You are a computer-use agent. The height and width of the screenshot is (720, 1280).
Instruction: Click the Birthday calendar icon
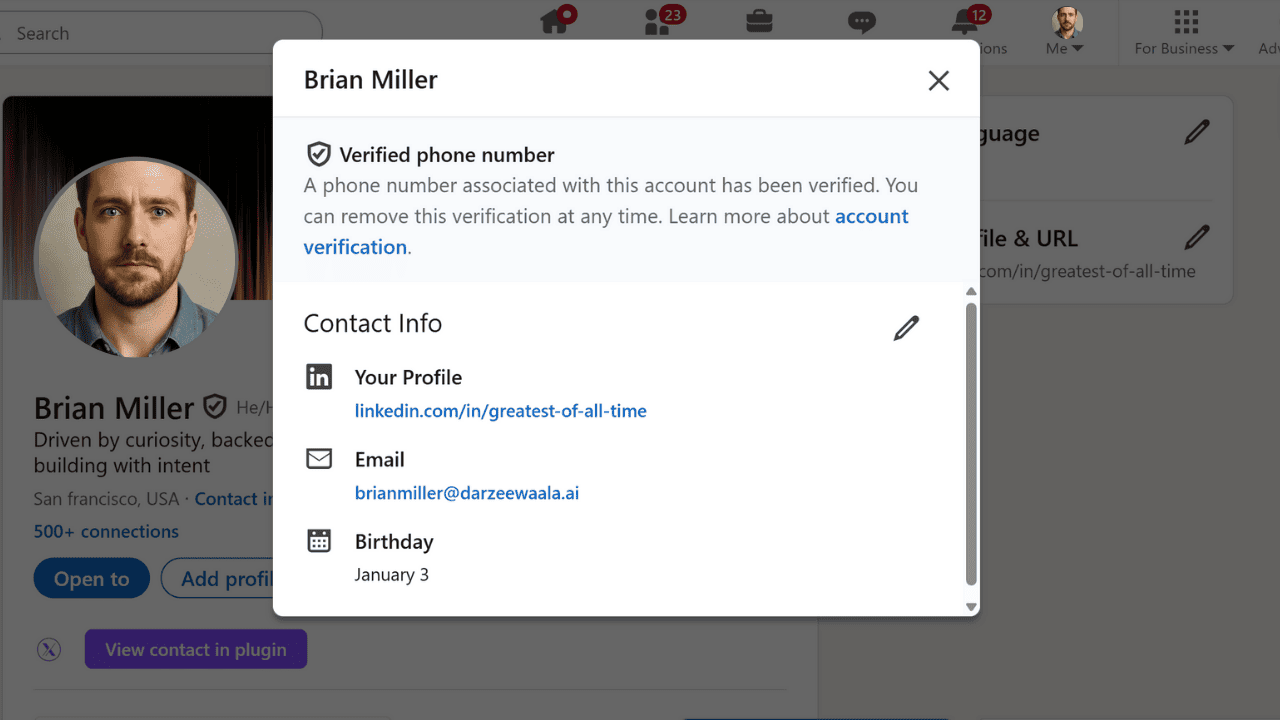click(319, 540)
